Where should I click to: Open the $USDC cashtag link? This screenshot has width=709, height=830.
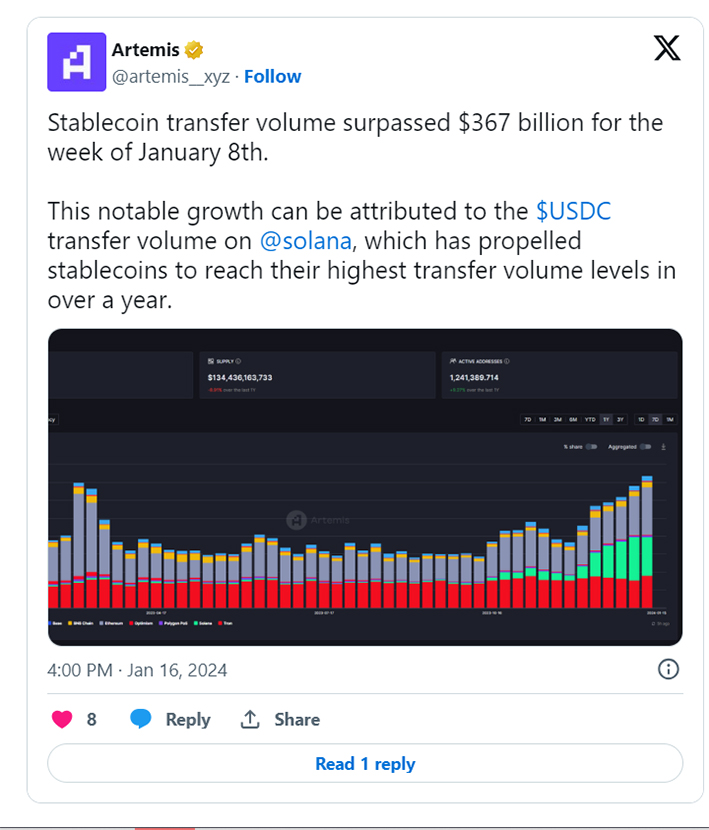coord(573,211)
